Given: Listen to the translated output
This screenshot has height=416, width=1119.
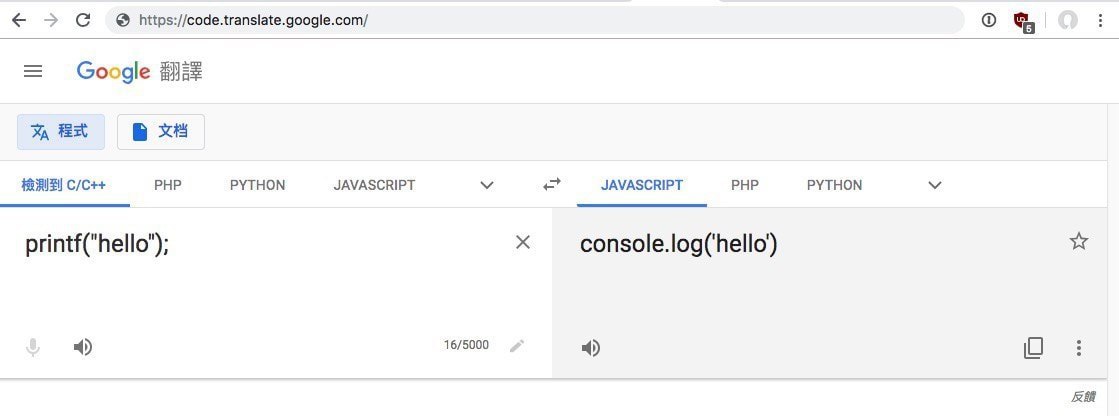Looking at the screenshot, I should 591,348.
